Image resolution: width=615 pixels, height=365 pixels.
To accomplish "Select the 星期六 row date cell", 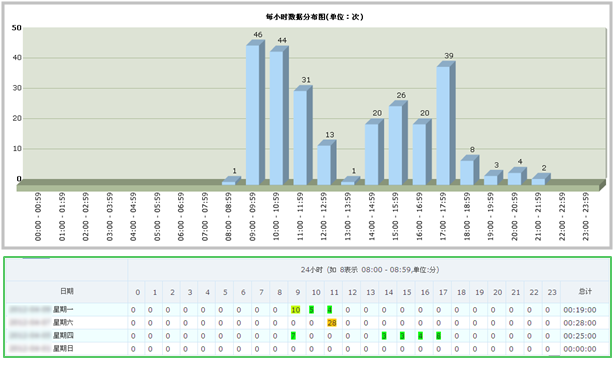I will click(x=67, y=323).
